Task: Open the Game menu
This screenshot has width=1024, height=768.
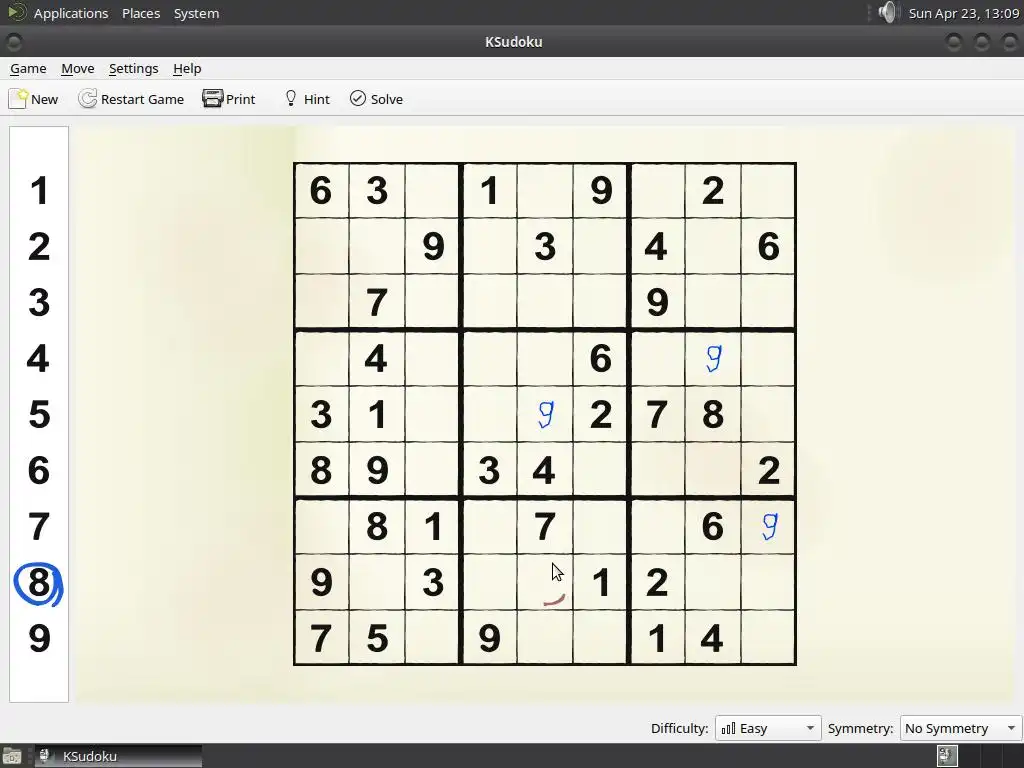Action: (x=28, y=69)
